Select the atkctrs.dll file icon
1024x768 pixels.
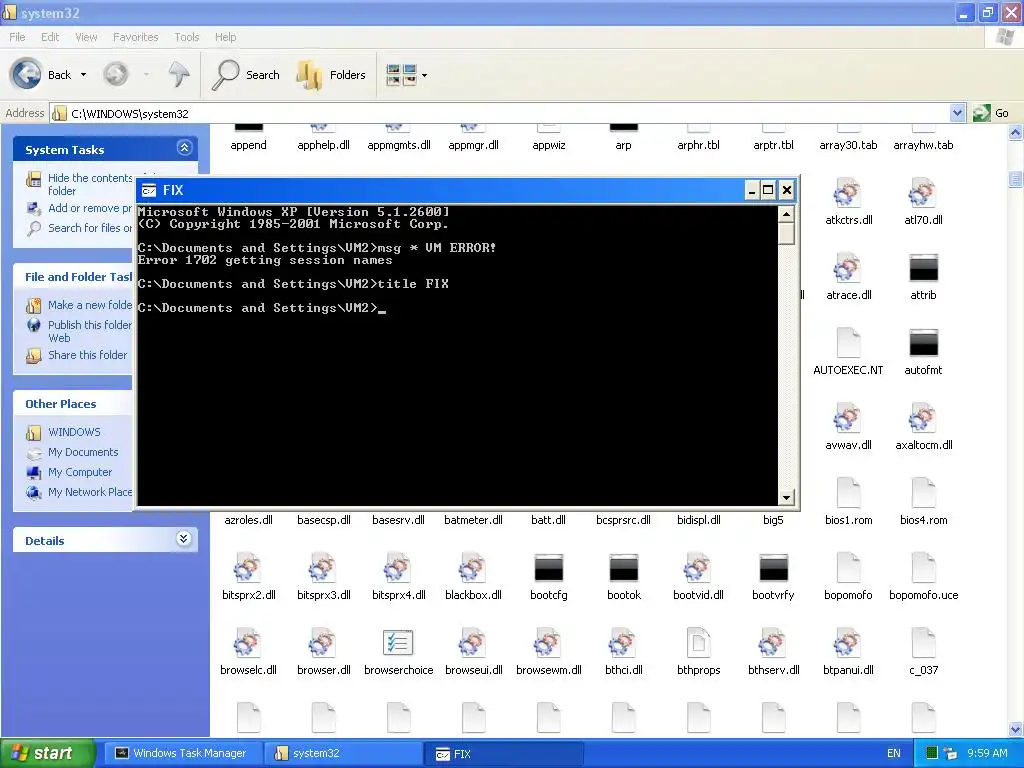coord(848,194)
